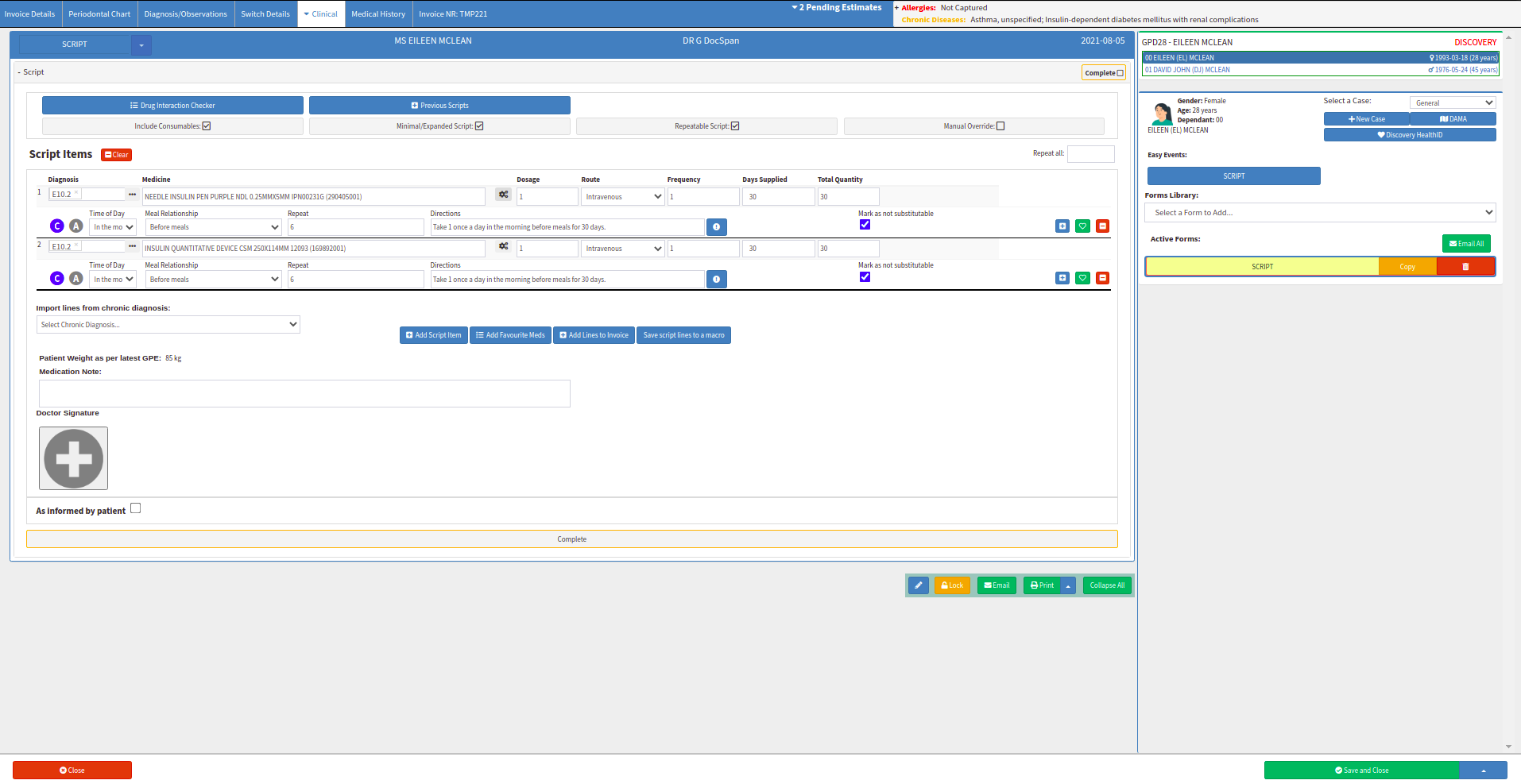The image size is (1521, 784).
Task: Click the purple C circle on item 1
Action: [x=57, y=226]
